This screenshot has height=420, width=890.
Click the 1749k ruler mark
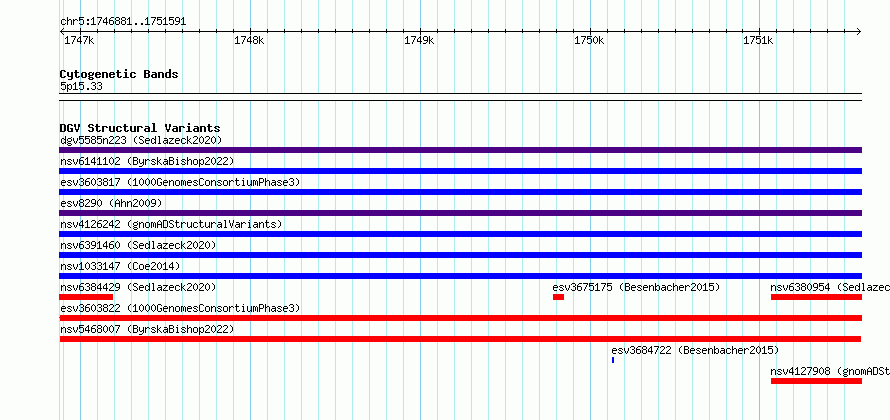point(419,40)
